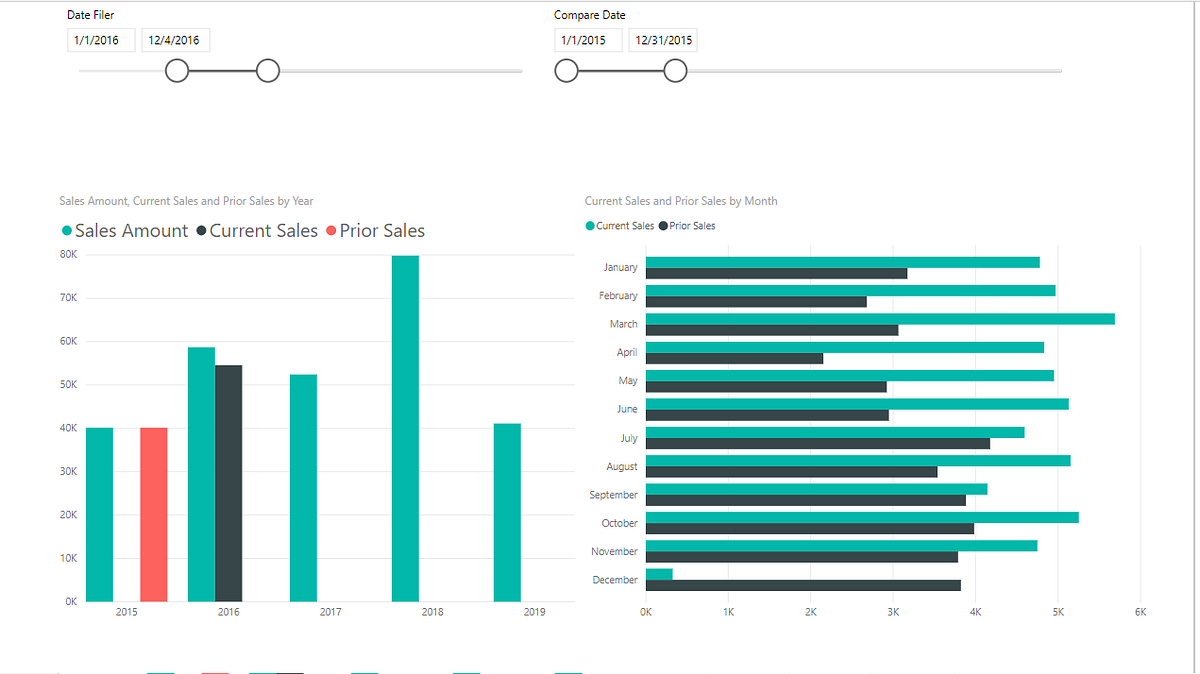Click December's short Current Sales bar

[658, 573]
